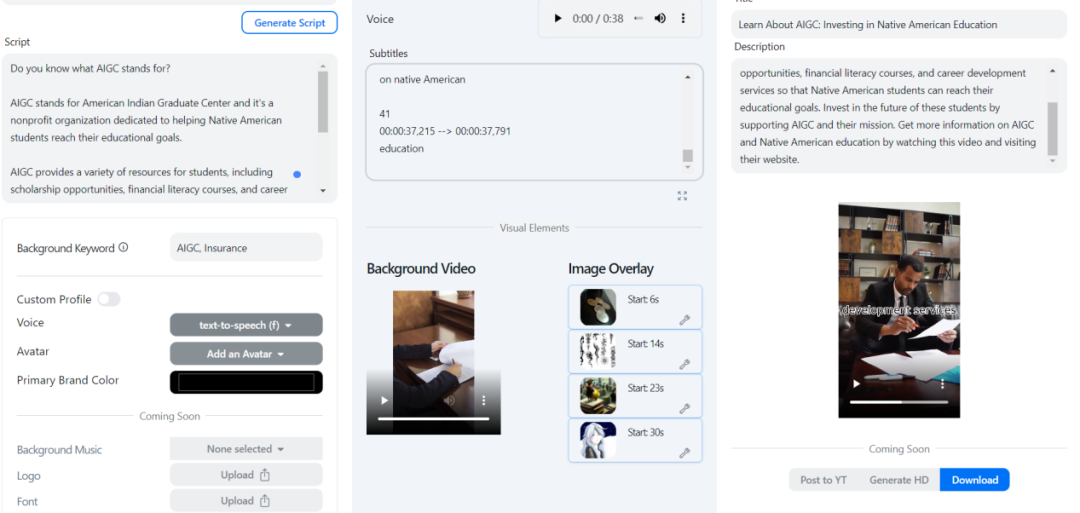Screen dimensions: 1080x513
Task: Click Generate Script button
Action: coord(289,23)
